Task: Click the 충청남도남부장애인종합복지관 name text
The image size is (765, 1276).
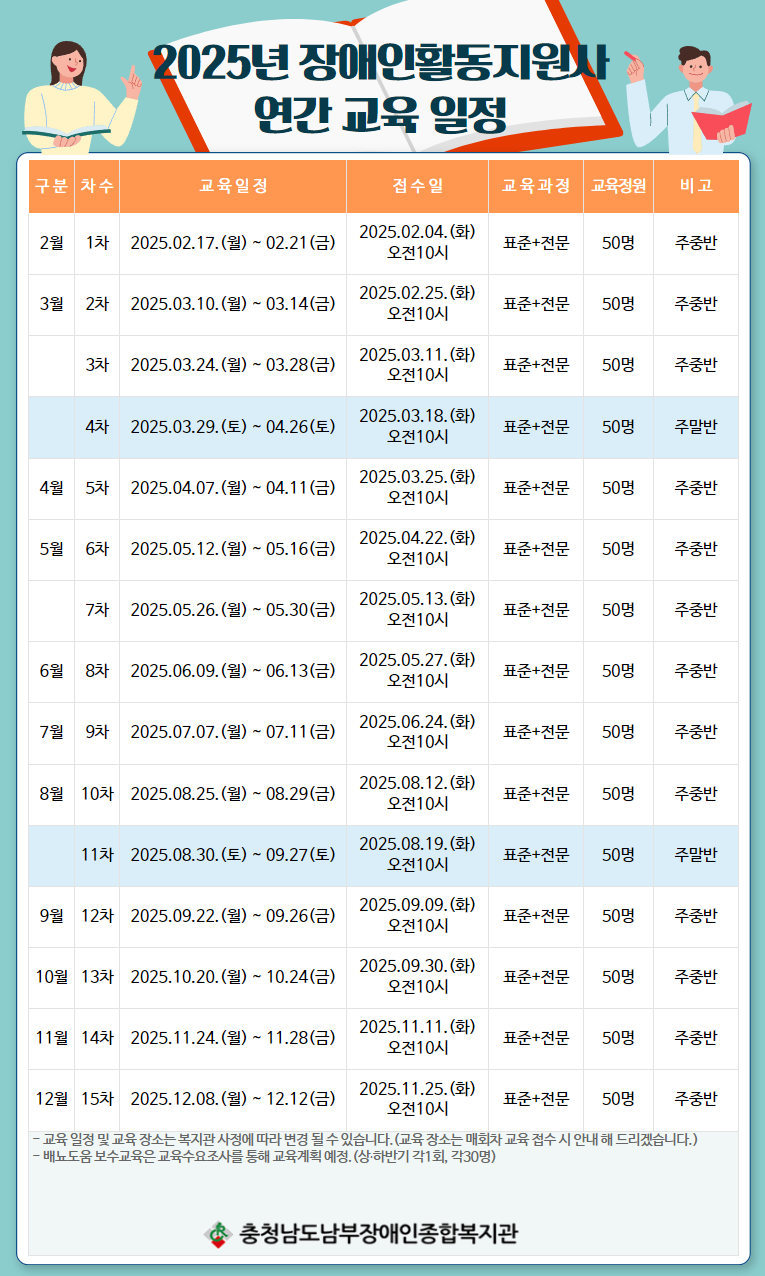Action: pyautogui.click(x=378, y=1233)
